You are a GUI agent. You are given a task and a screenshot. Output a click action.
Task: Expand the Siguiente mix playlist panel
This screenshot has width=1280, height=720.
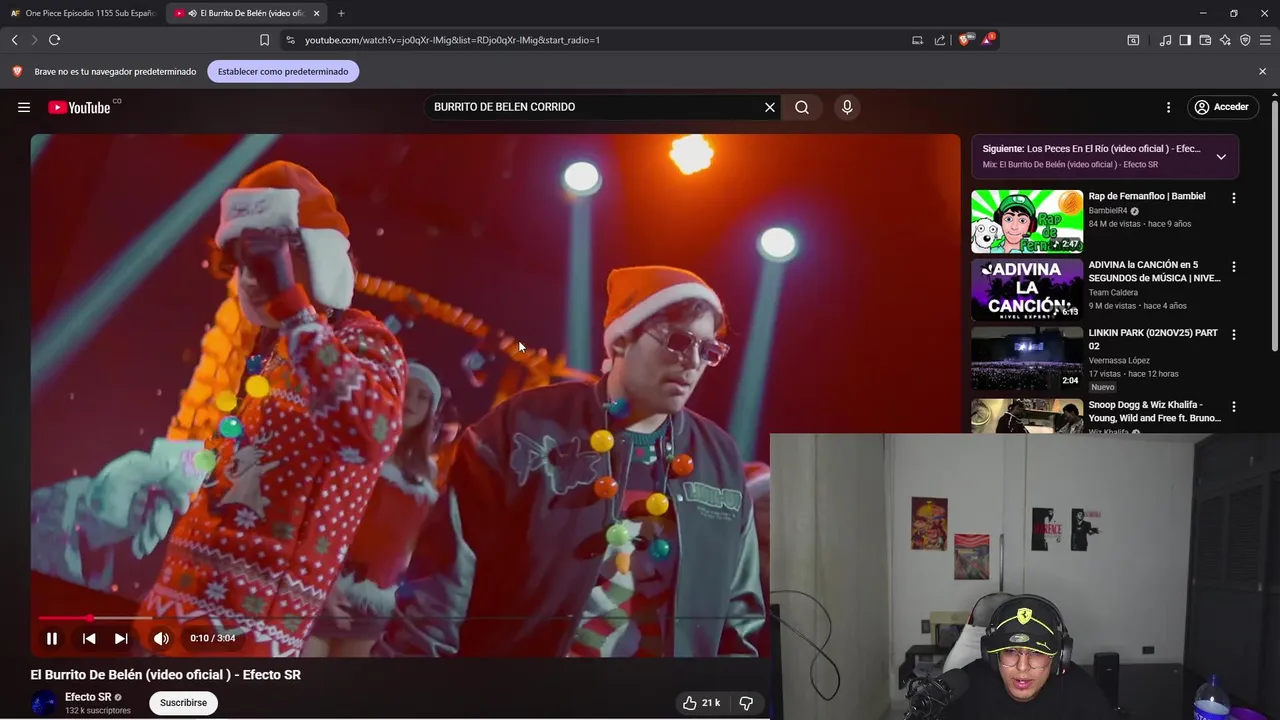[x=1221, y=156]
